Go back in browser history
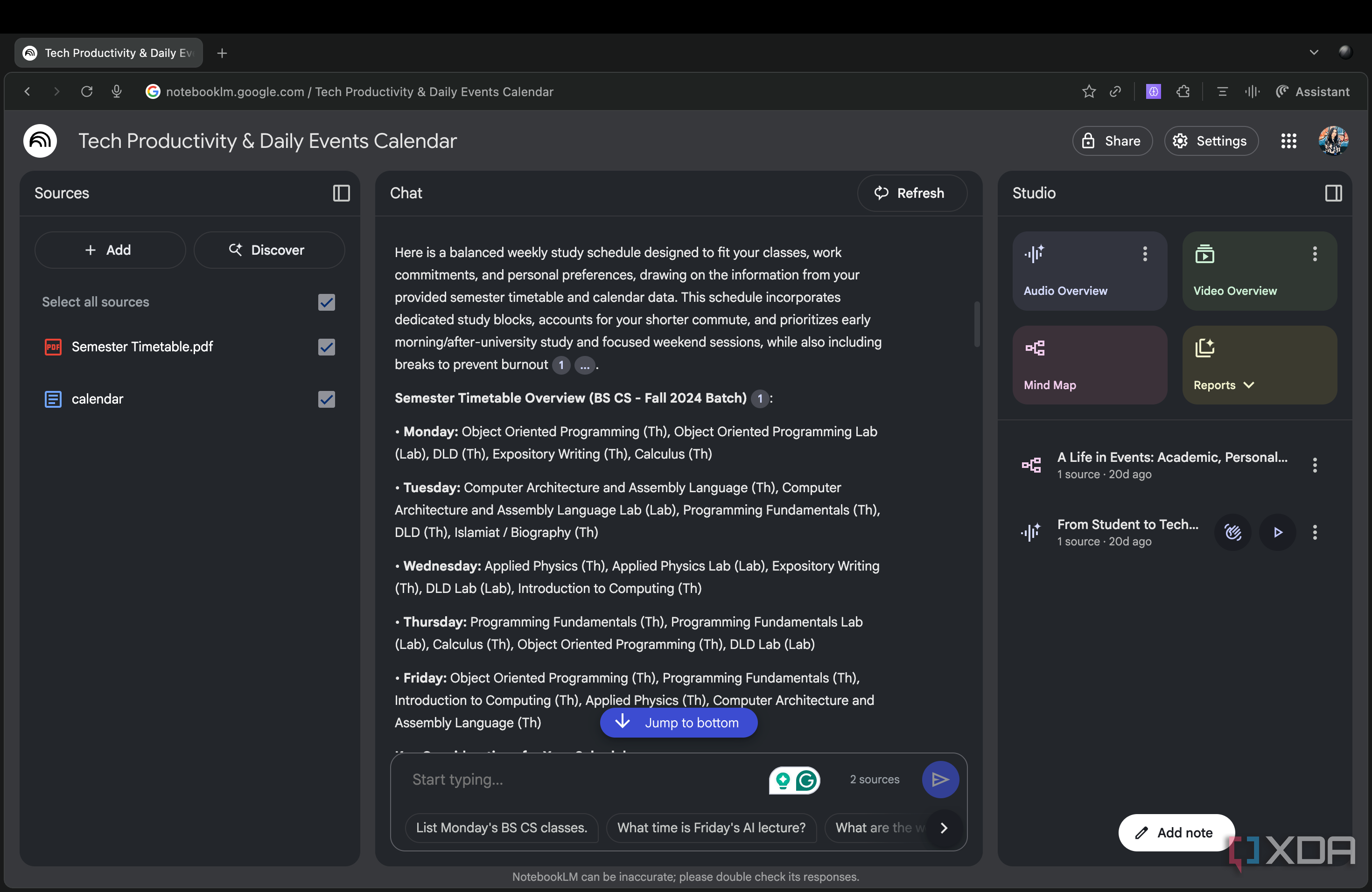The height and width of the screenshot is (892, 1372). coord(27,91)
